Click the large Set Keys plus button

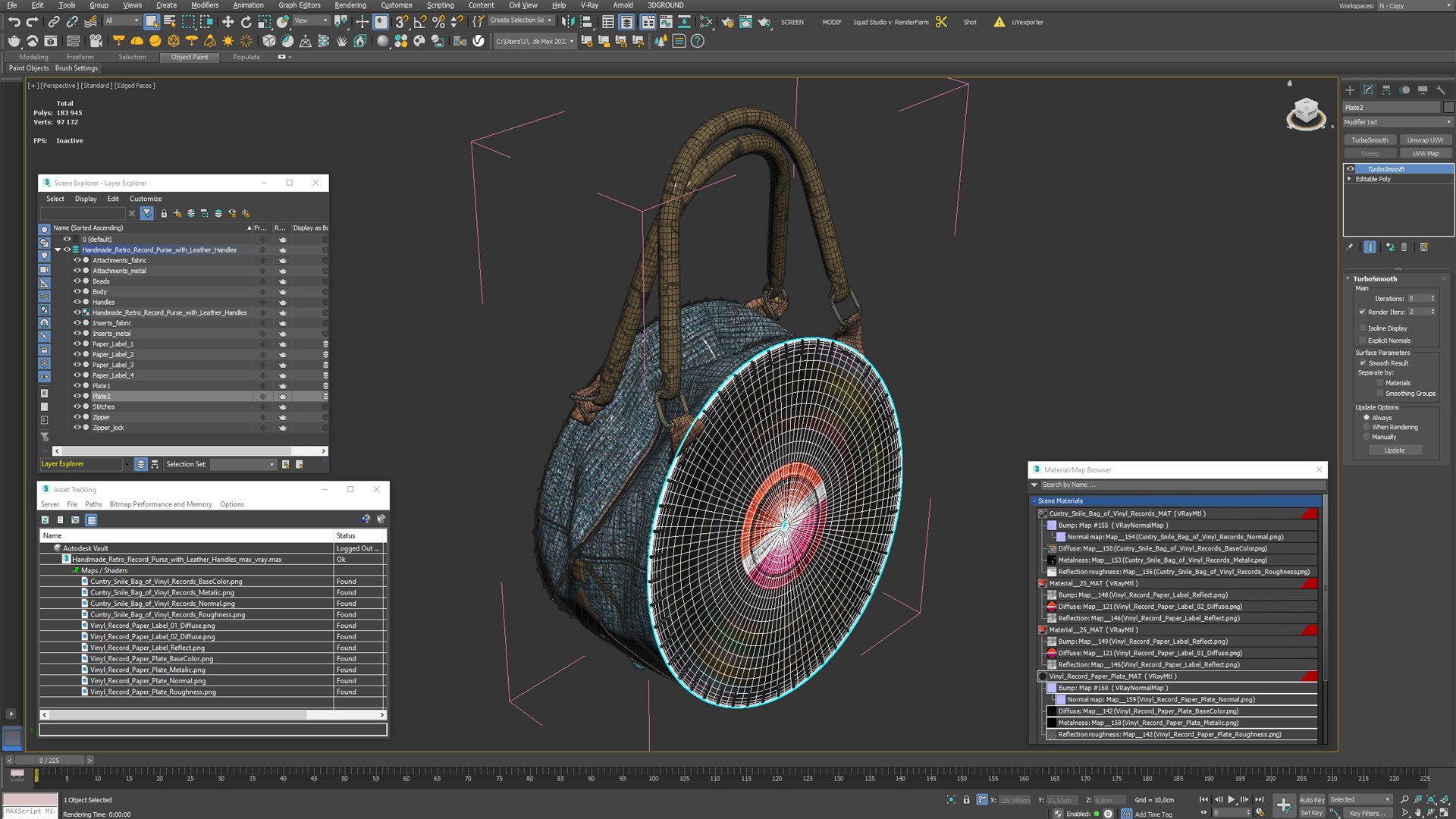point(1284,805)
